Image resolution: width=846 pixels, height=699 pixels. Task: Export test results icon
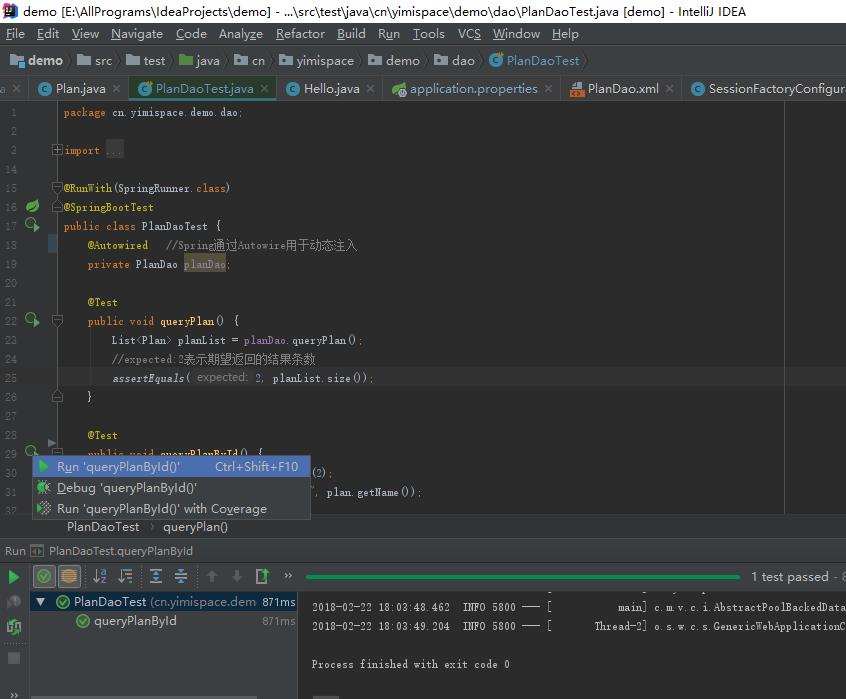(262, 577)
